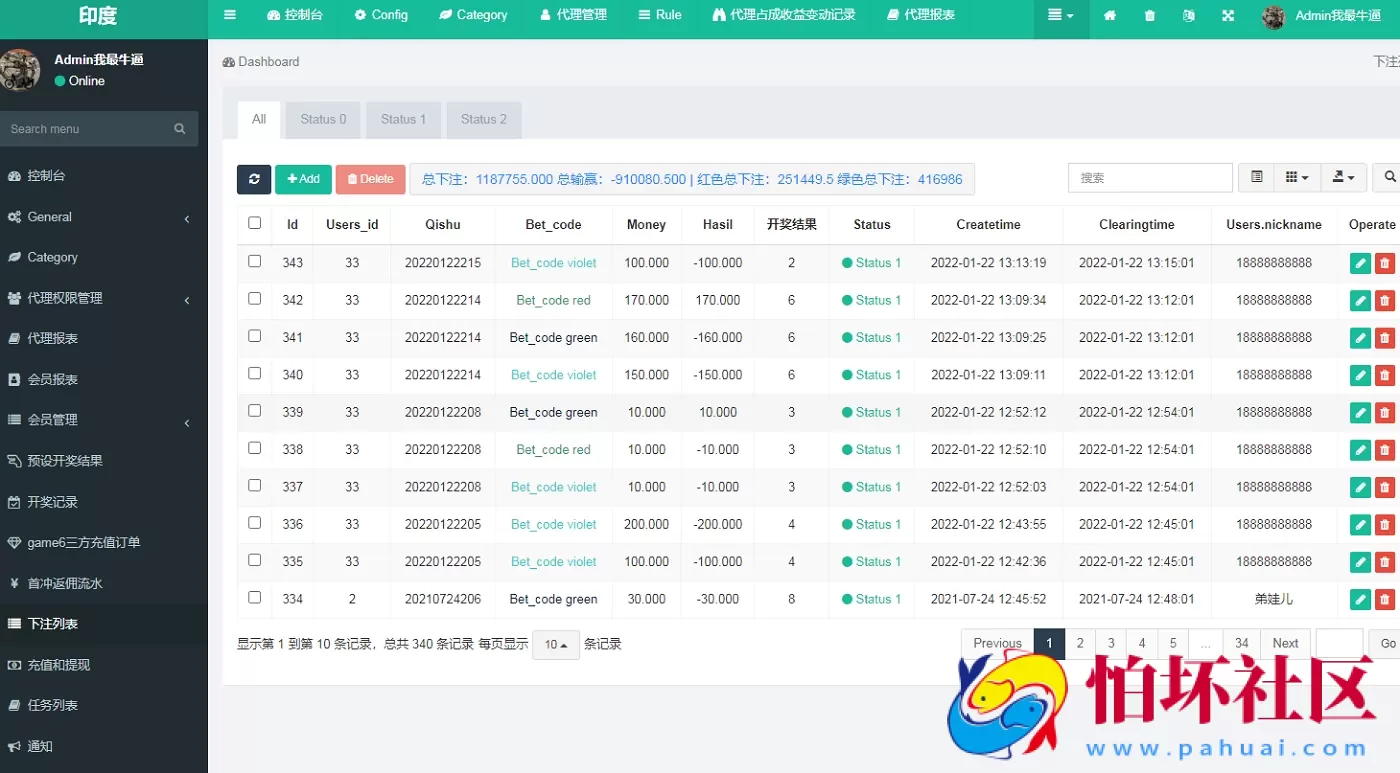1400x773 pixels.
Task: Click the trash icon in the top bar
Action: click(x=1148, y=16)
